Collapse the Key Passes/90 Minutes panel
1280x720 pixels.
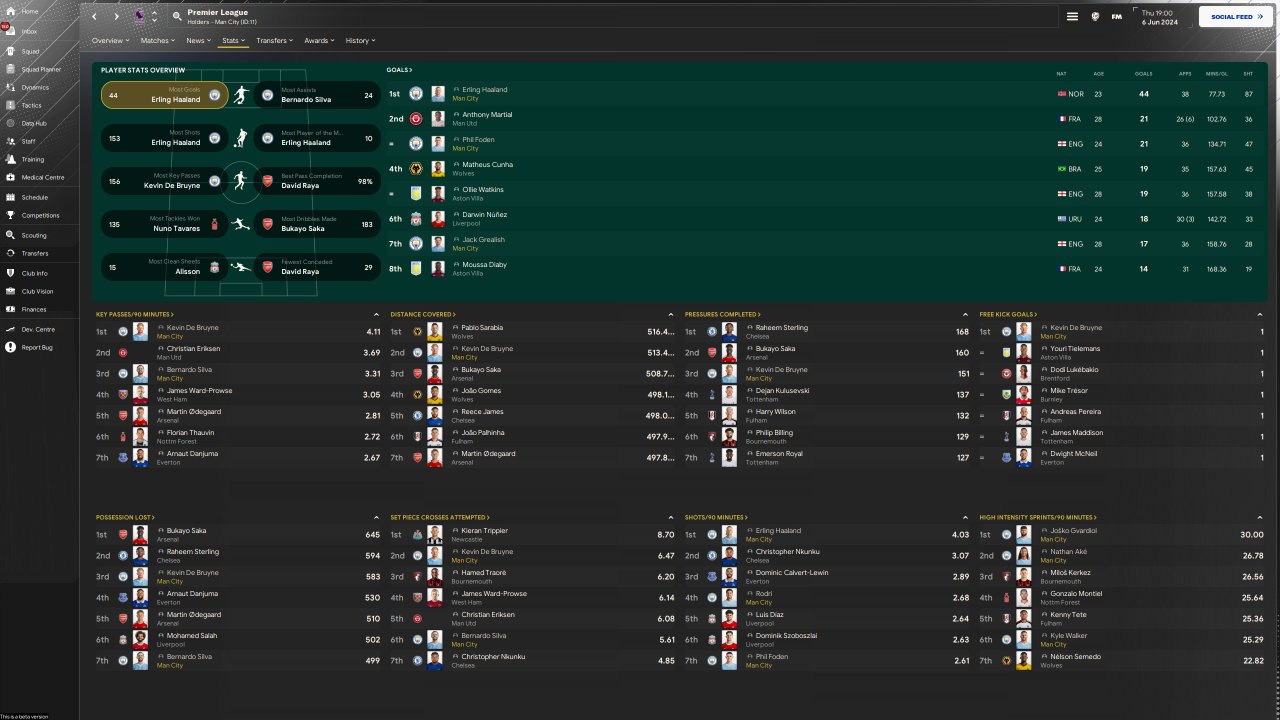coord(376,315)
